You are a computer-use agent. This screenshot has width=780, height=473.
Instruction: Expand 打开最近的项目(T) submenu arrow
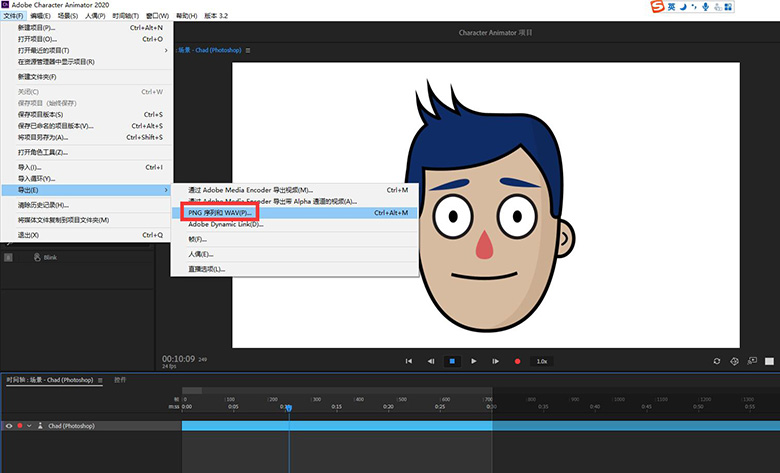tap(166, 50)
